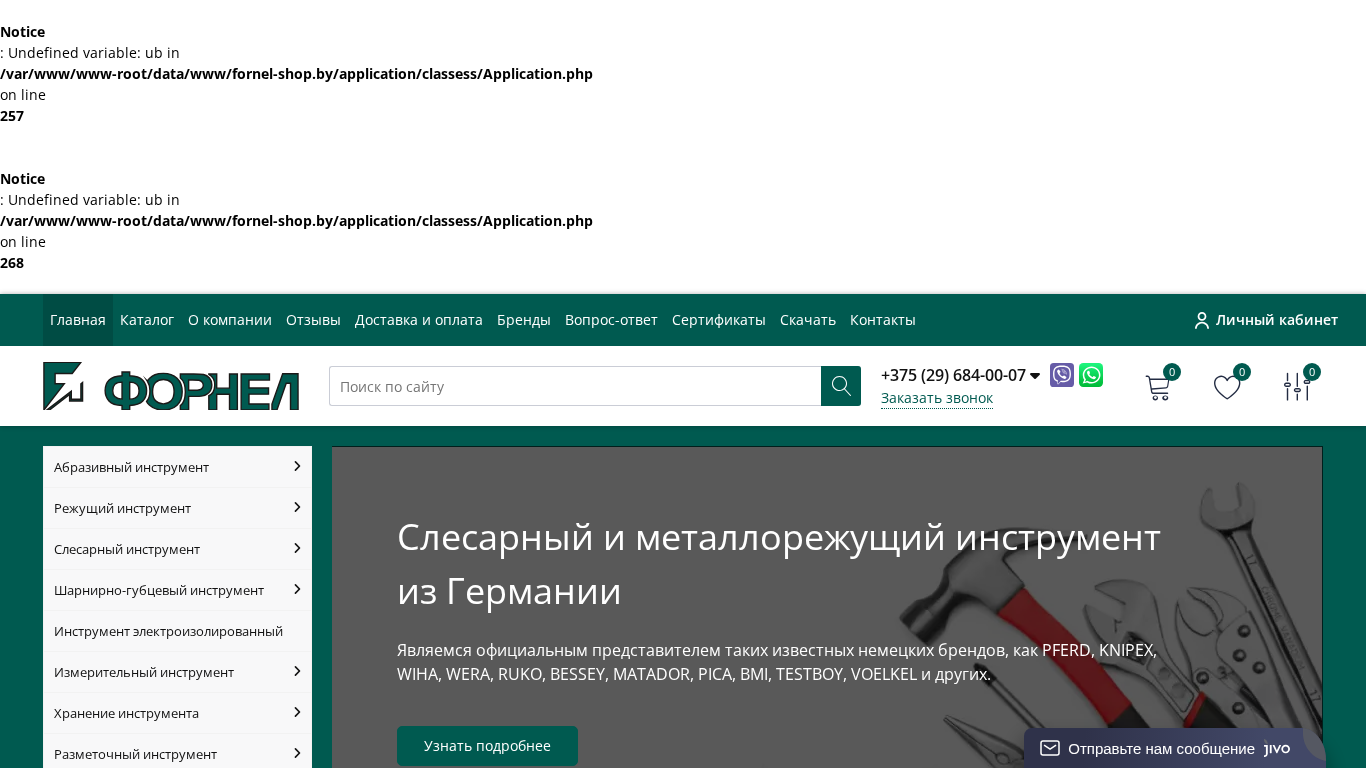This screenshot has height=768, width=1366.
Task: Click the search magnifier button
Action: pos(841,386)
